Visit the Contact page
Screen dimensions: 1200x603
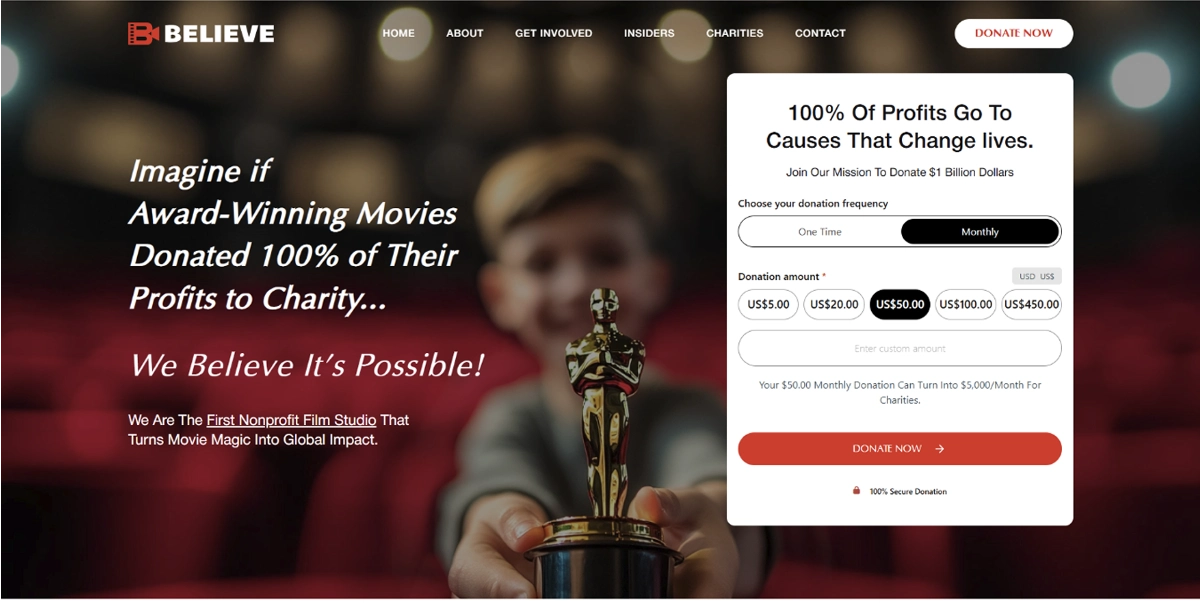(820, 33)
